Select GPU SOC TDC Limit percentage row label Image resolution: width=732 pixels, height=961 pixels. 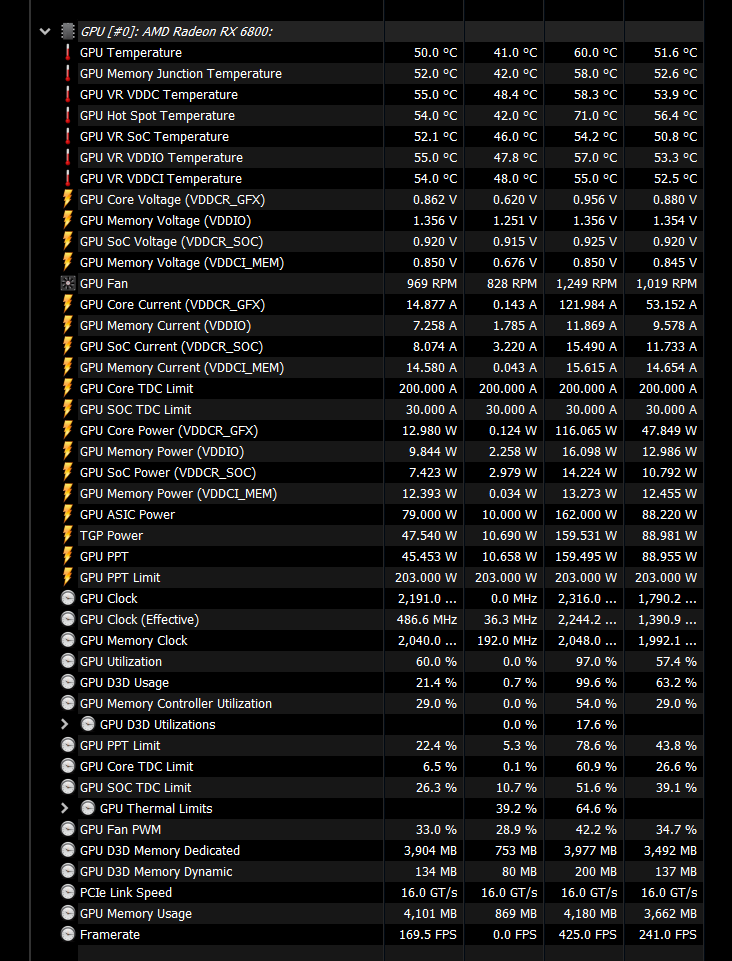(x=135, y=788)
